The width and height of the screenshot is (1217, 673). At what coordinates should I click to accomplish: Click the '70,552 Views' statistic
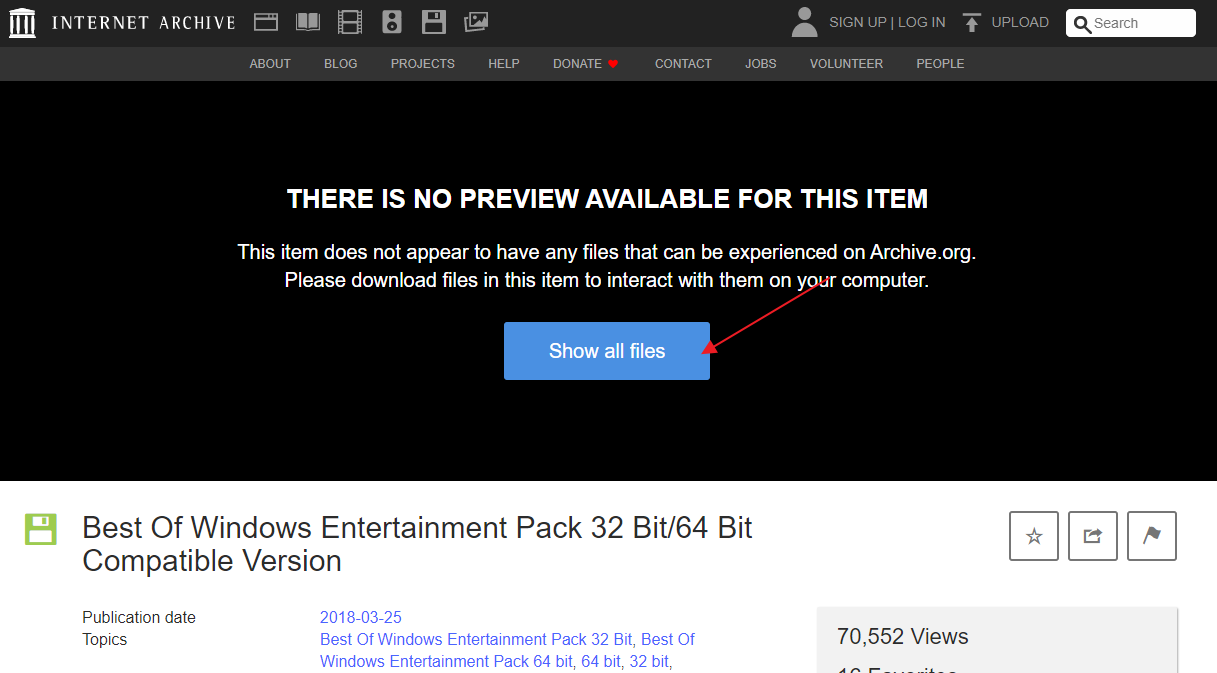903,637
